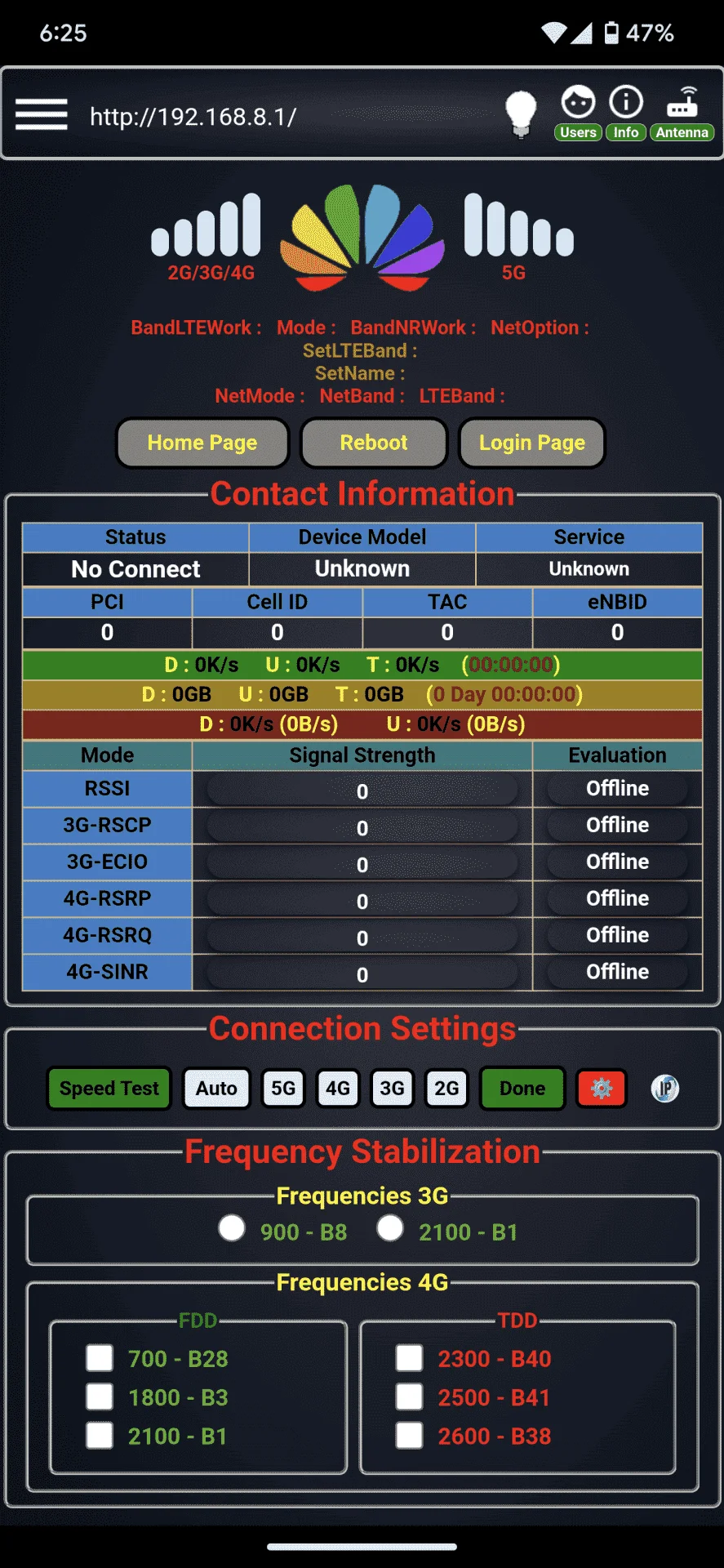Image resolution: width=724 pixels, height=1568 pixels.
Task: Click the Frequencies 4G heading
Action: tap(362, 1282)
